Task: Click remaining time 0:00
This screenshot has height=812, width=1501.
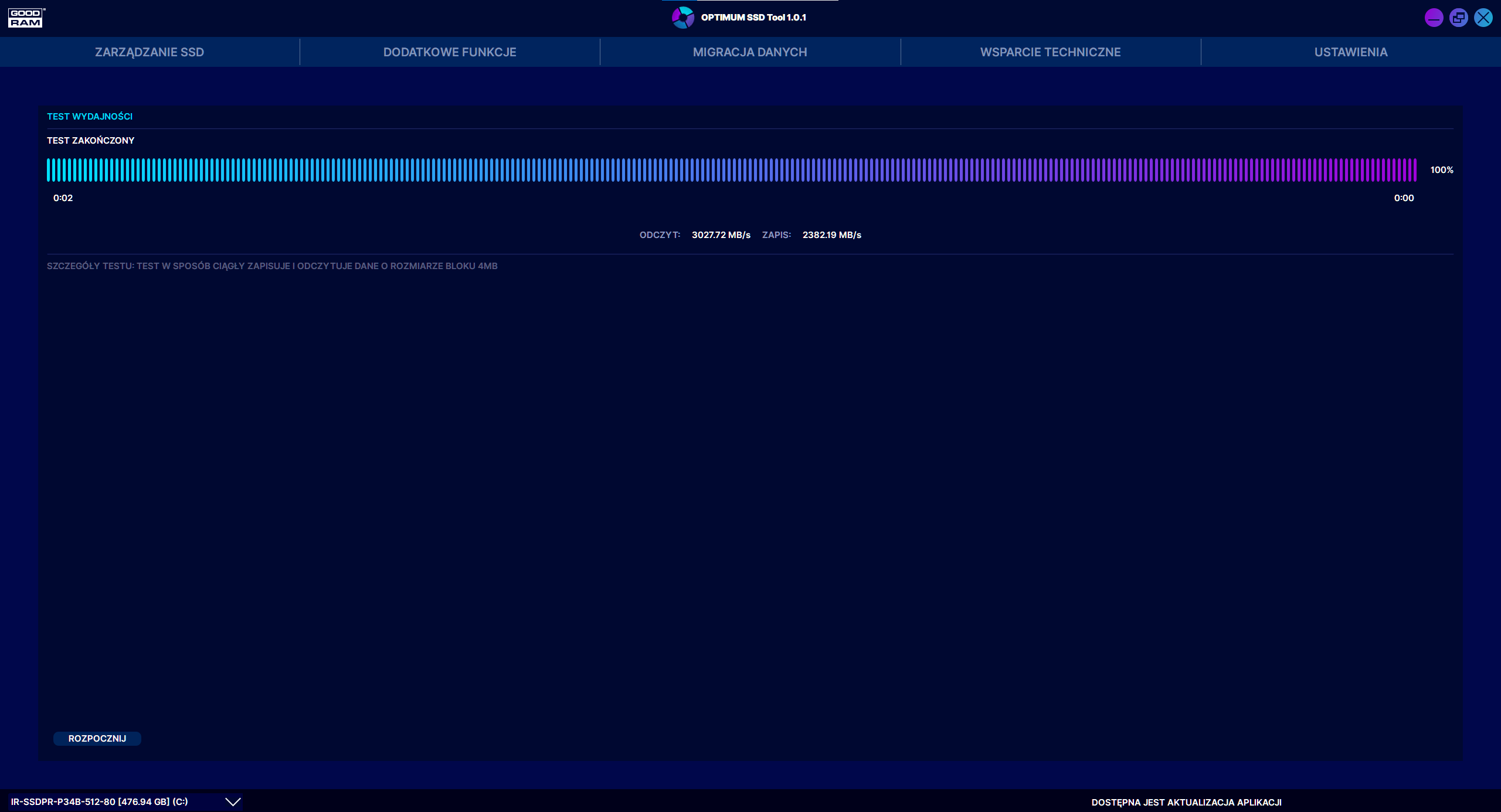Action: pyautogui.click(x=1404, y=198)
